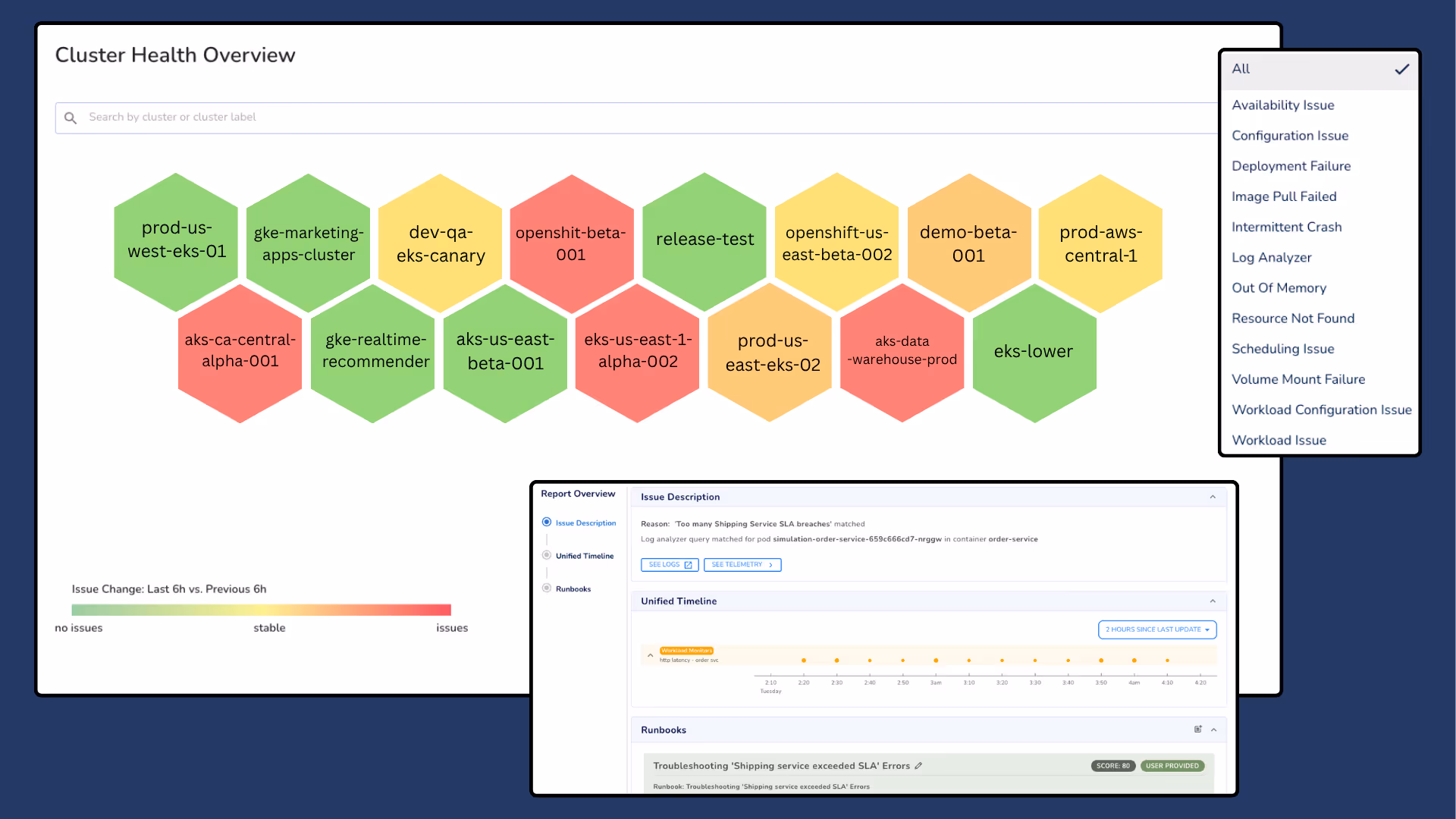Click the timeline event dot at 3:30
This screenshot has height=819, width=1456.
point(1035,661)
